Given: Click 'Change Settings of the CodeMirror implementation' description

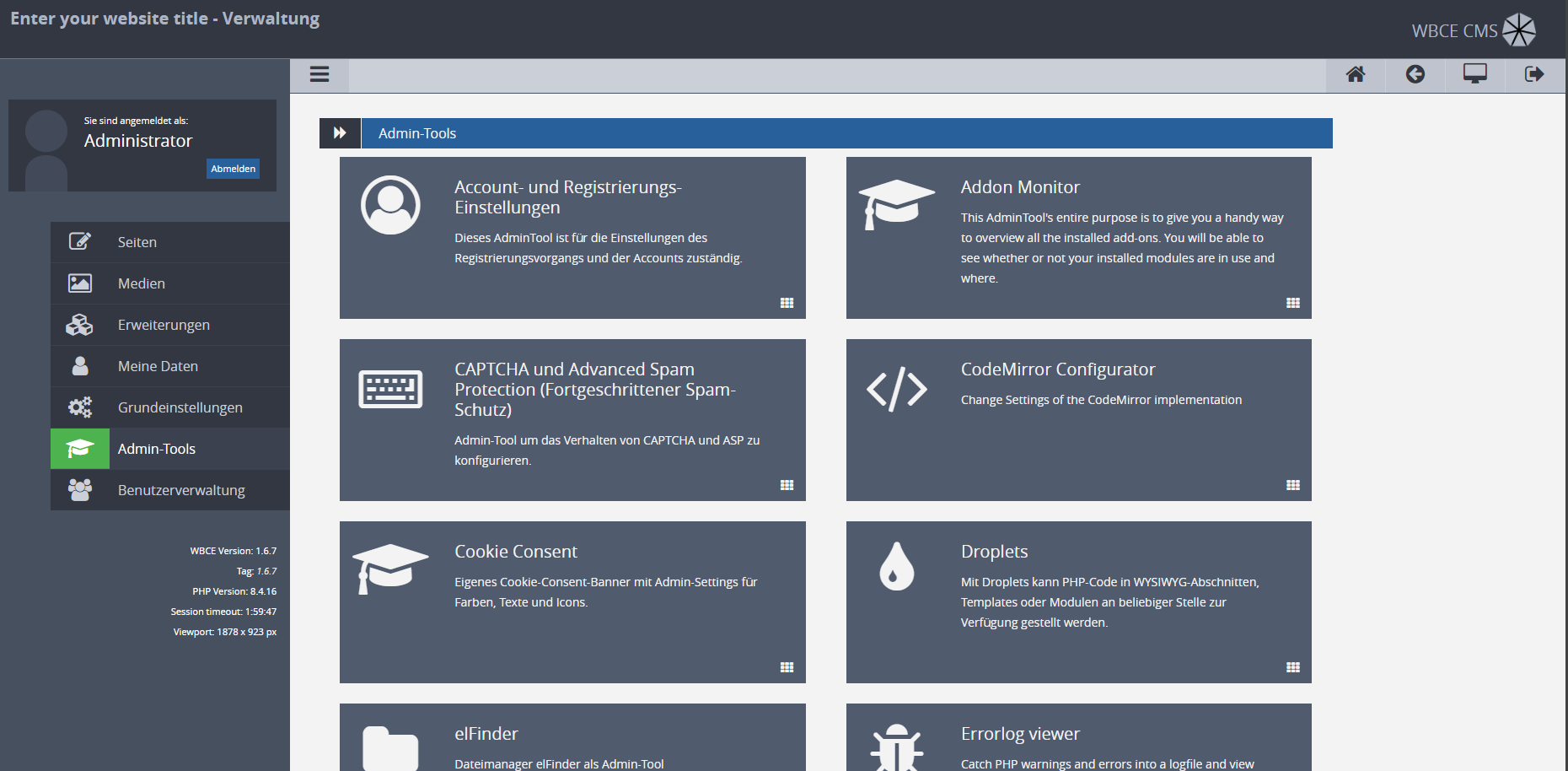Looking at the screenshot, I should [x=1101, y=400].
